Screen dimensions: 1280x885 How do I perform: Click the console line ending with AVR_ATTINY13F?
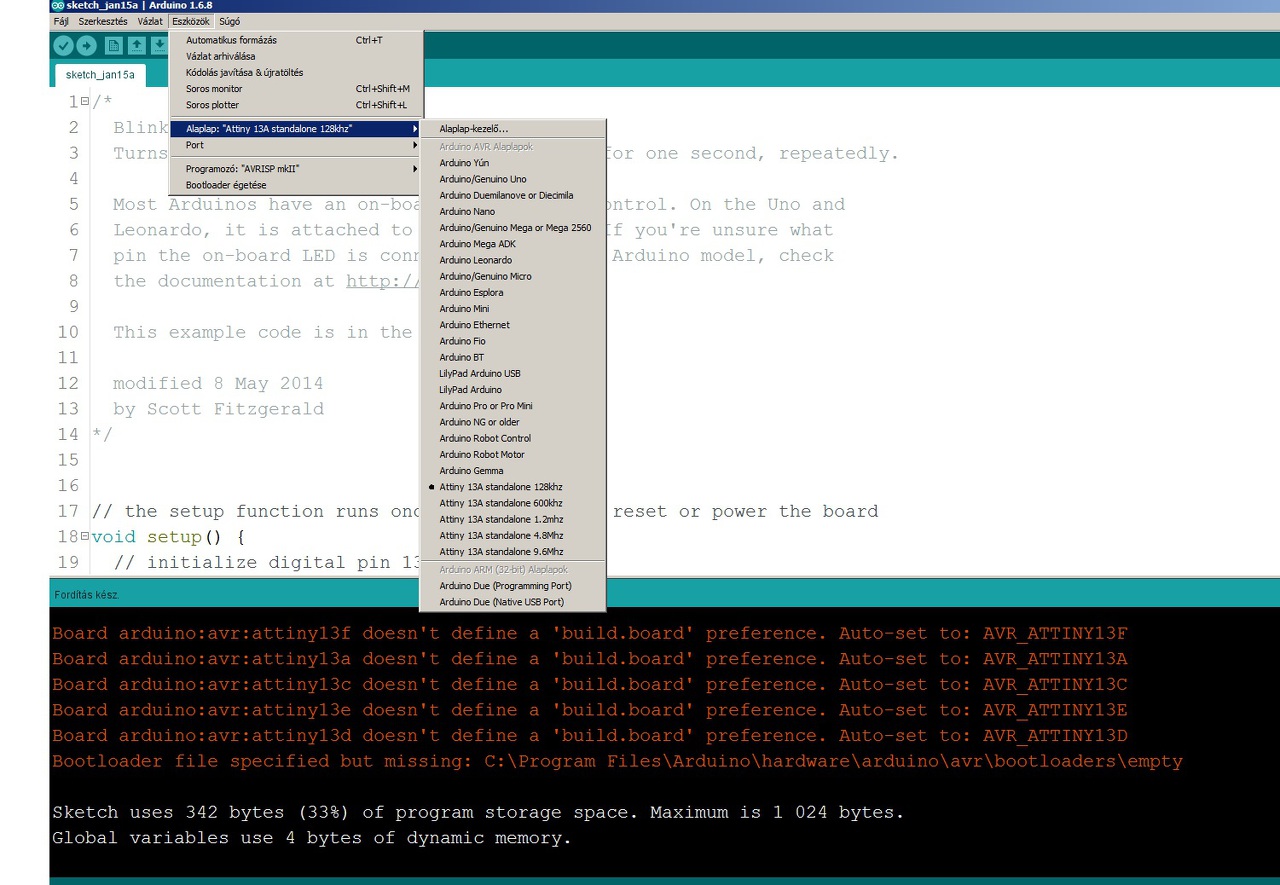[x=590, y=633]
